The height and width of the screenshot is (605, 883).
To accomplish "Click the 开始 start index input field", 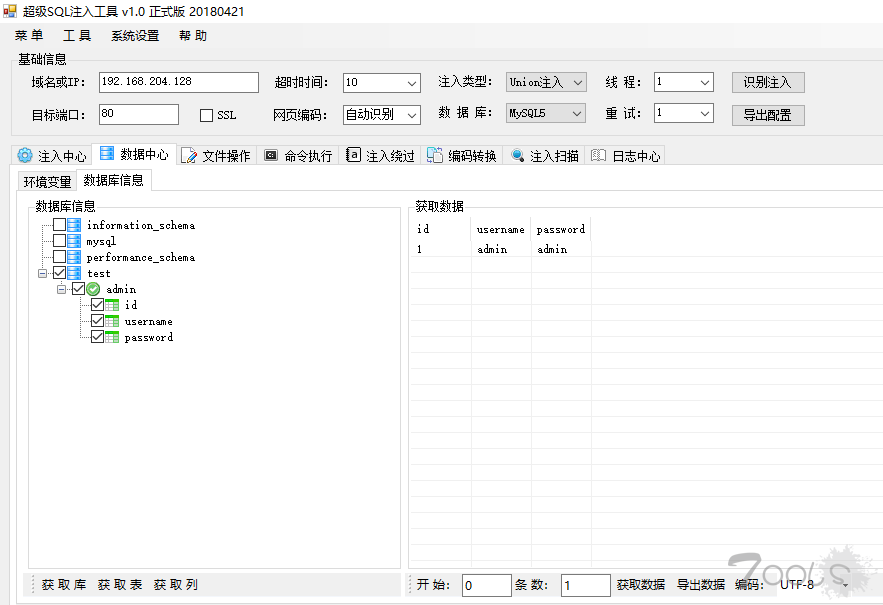I will (x=487, y=585).
